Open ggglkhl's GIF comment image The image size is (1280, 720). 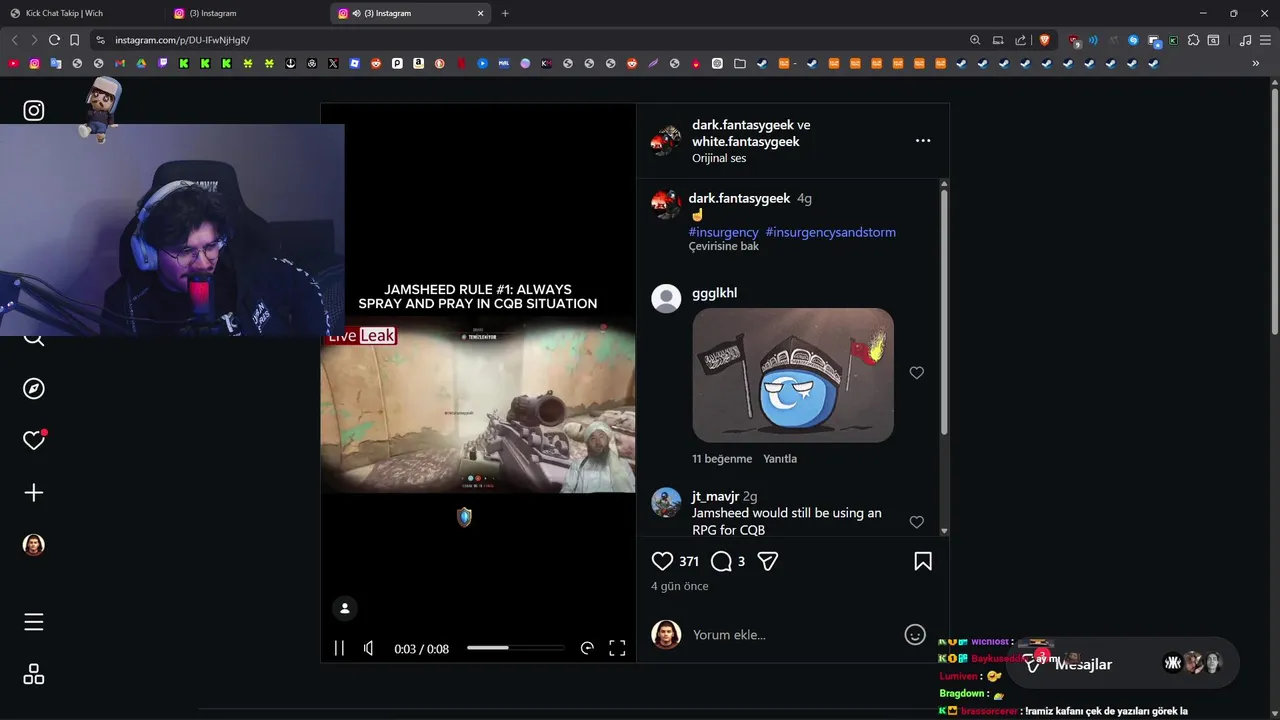click(793, 375)
